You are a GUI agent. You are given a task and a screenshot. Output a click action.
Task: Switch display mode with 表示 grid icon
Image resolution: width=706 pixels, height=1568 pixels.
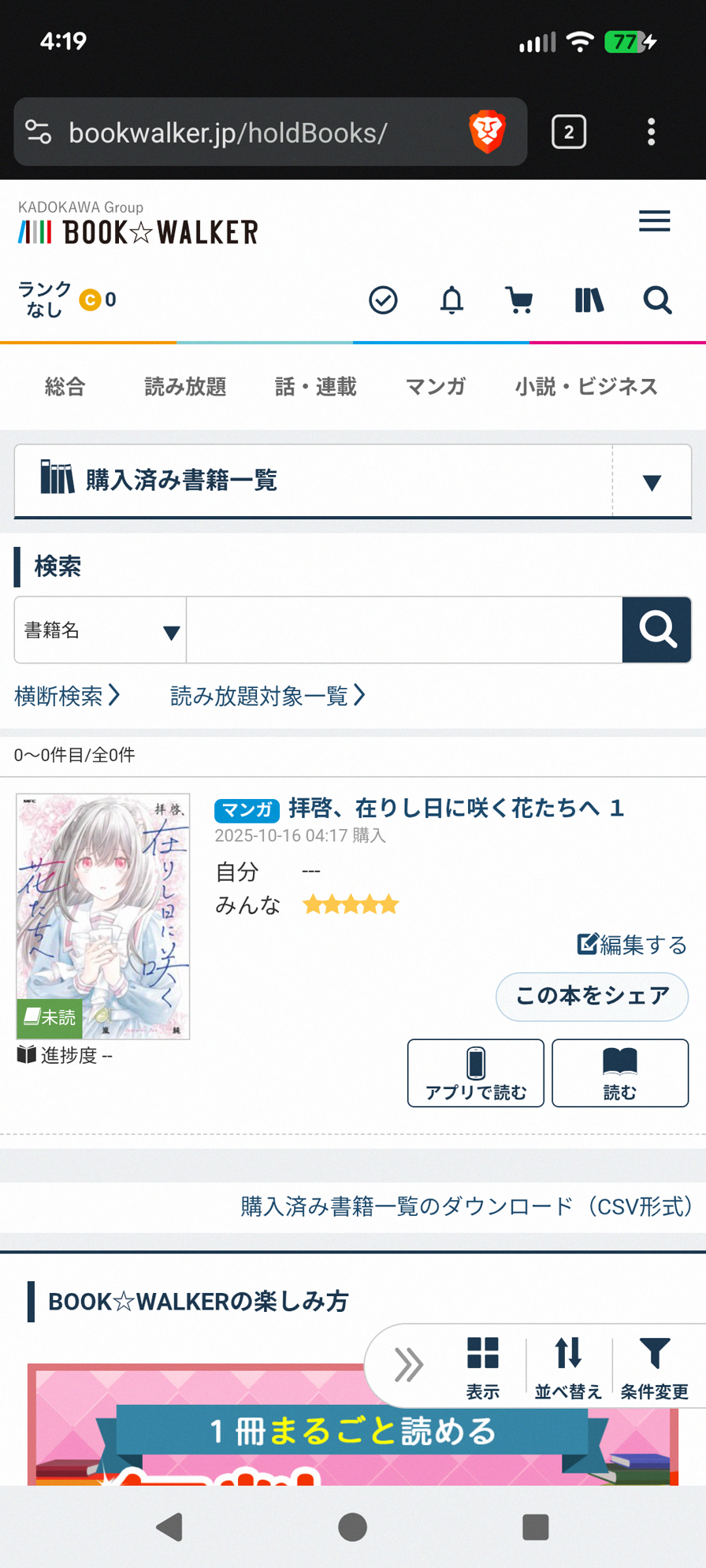483,1368
